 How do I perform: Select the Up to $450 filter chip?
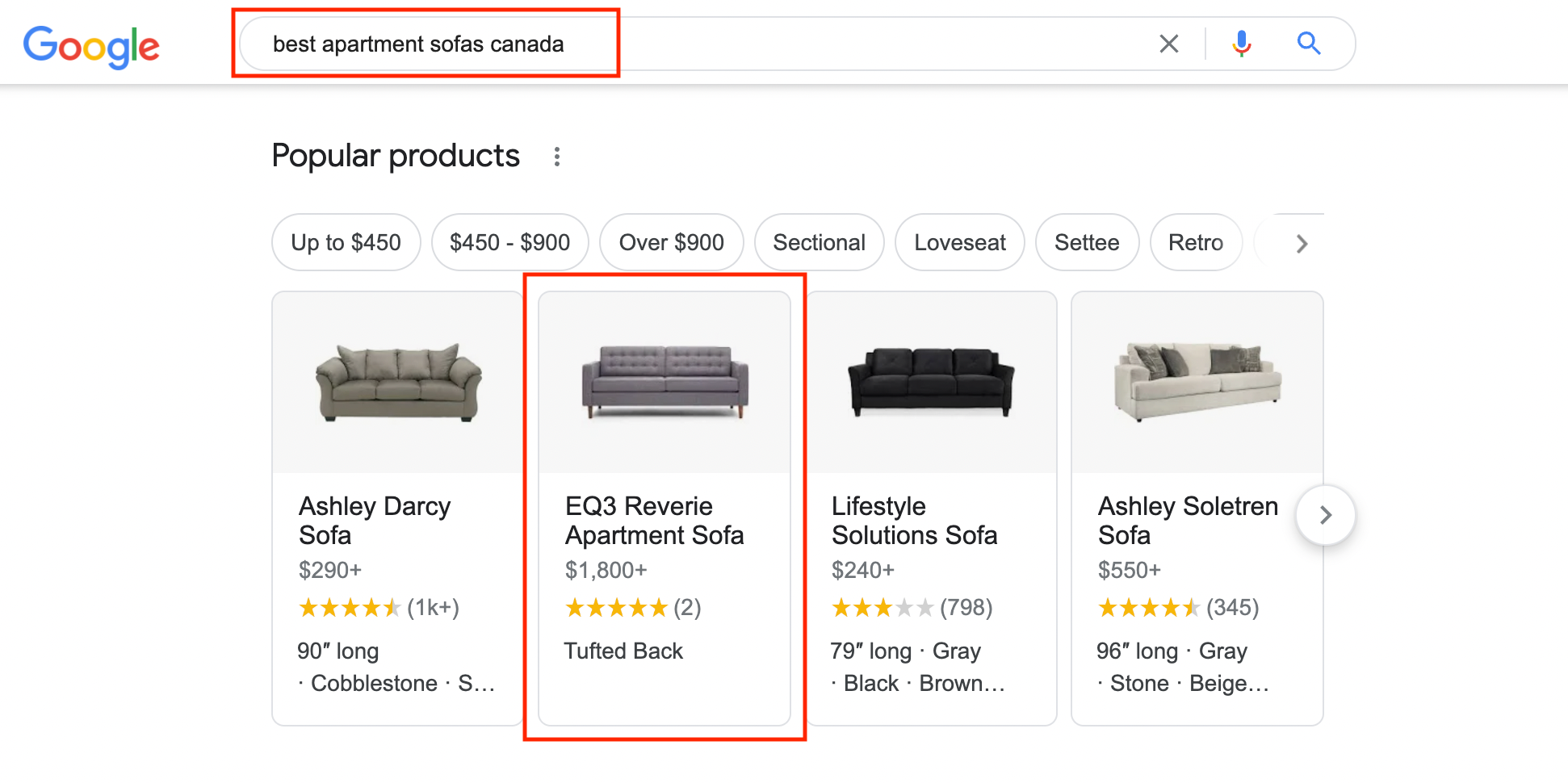pos(346,242)
